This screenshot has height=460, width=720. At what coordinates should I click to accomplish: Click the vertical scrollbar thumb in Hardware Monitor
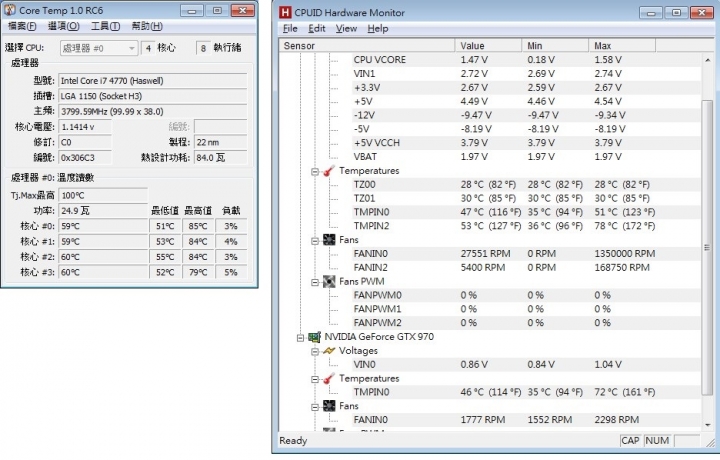(708, 248)
